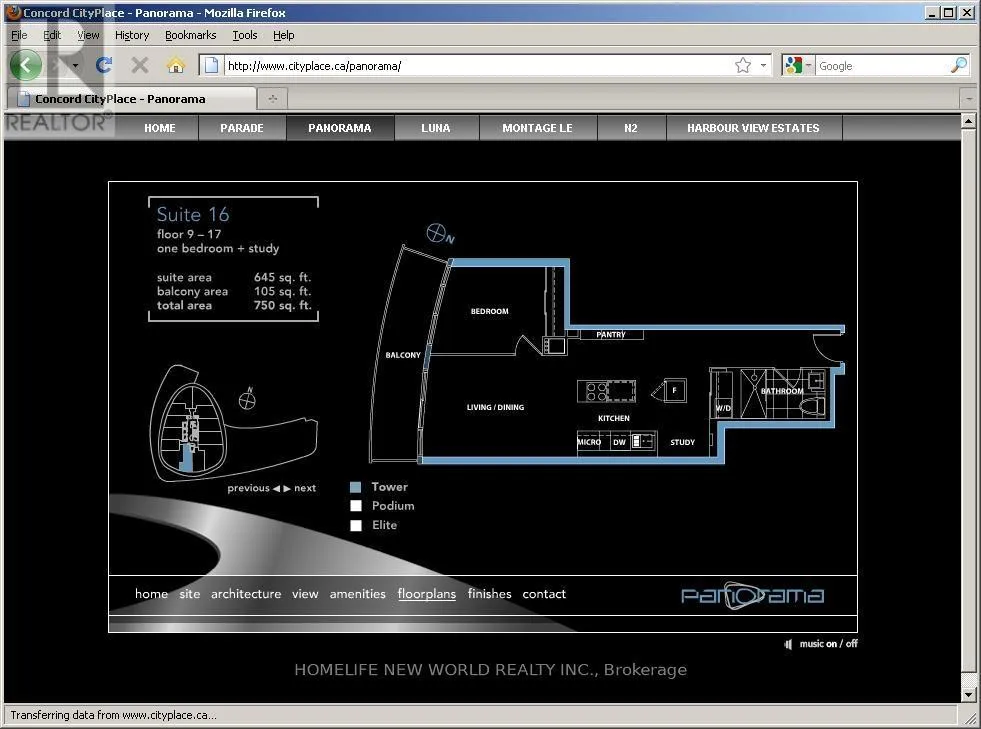Image resolution: width=981 pixels, height=729 pixels.
Task: Click the amenities link
Action: click(357, 594)
